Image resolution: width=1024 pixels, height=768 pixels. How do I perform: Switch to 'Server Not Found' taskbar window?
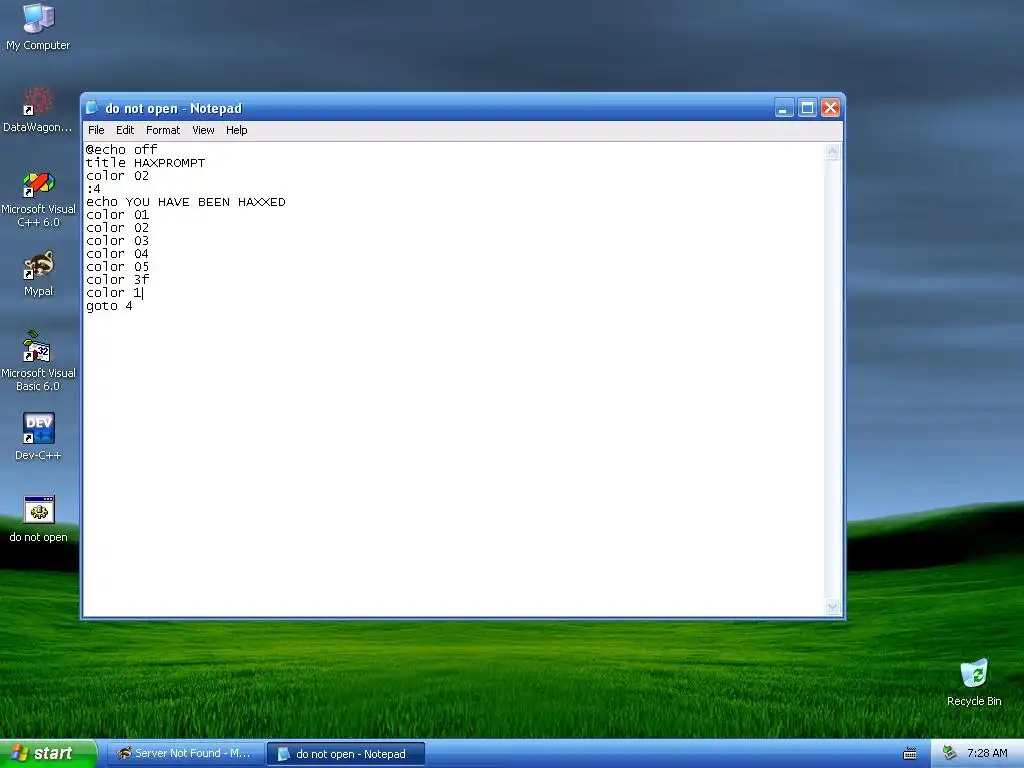click(185, 754)
